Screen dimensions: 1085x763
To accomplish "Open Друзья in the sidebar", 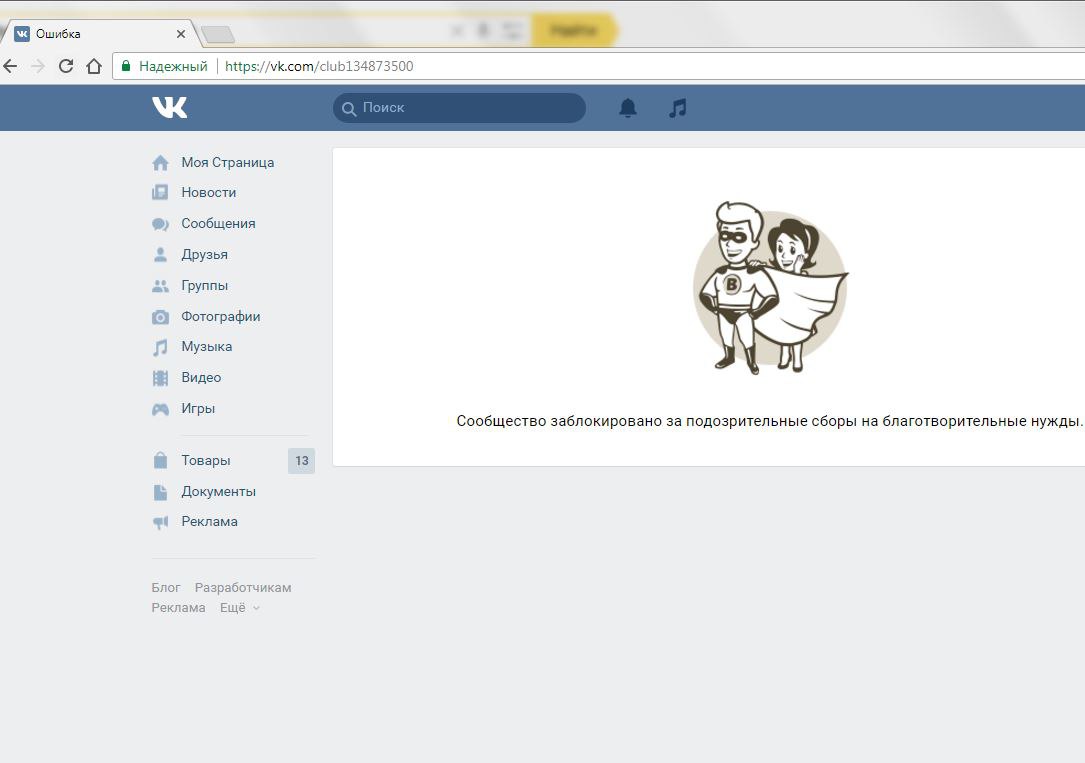I will pos(204,255).
